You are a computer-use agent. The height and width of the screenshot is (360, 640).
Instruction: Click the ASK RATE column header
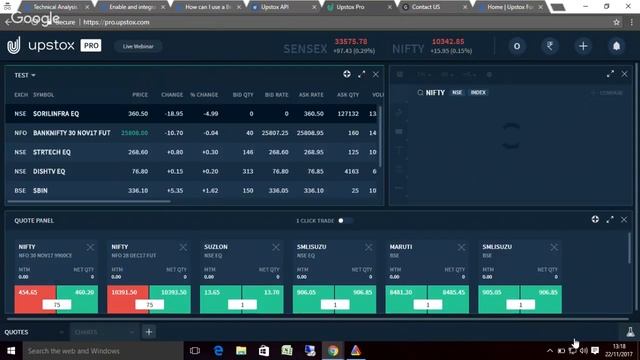[x=311, y=95]
